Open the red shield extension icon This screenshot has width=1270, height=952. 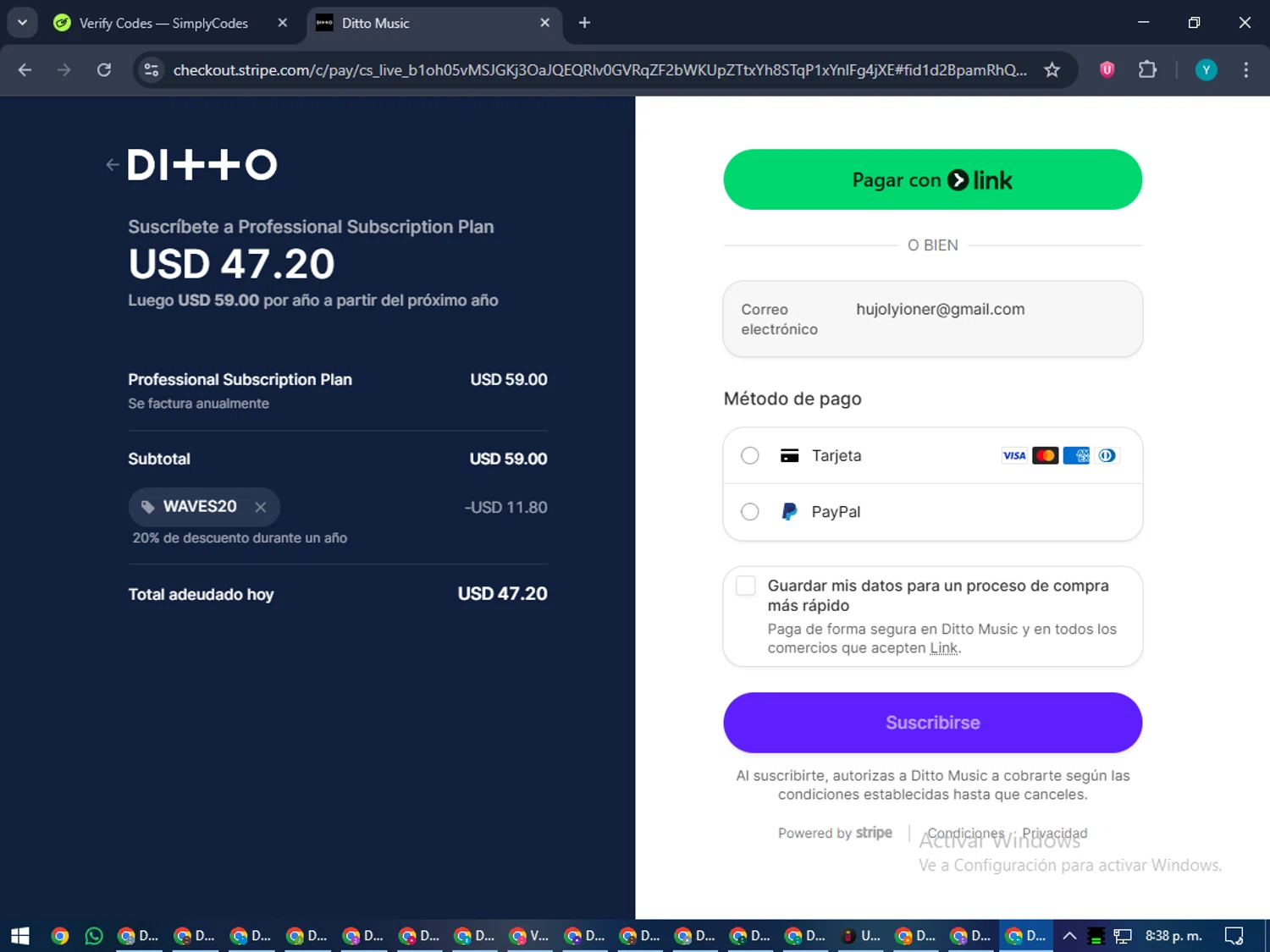[1107, 69]
